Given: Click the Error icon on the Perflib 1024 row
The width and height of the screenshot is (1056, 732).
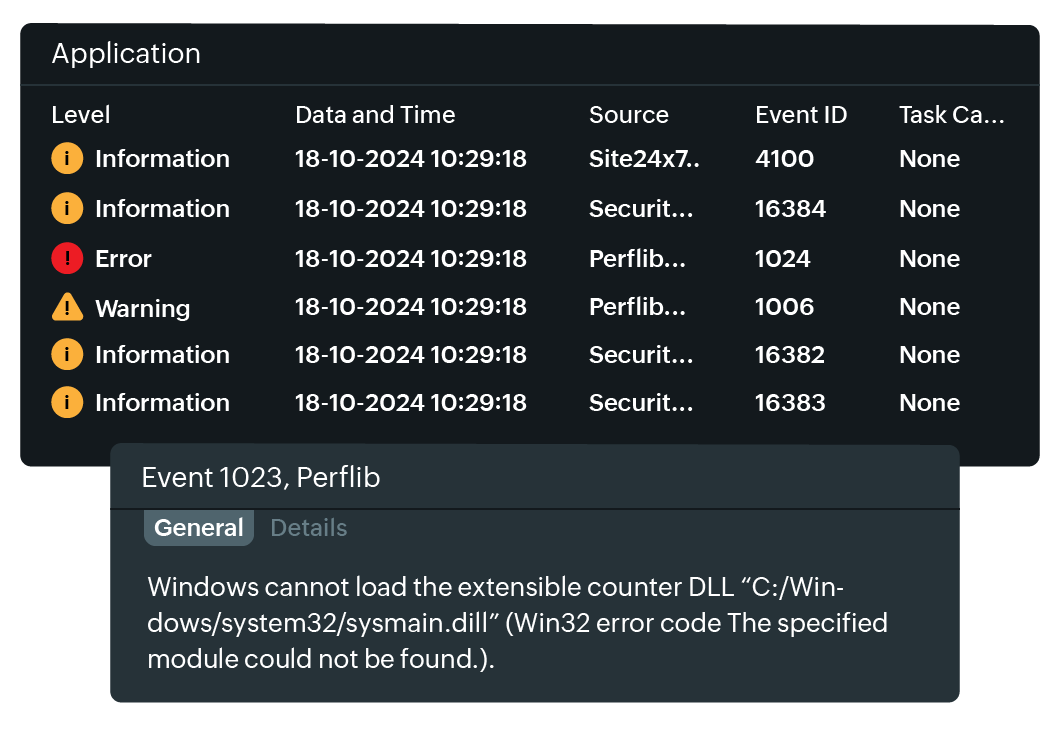Looking at the screenshot, I should [67, 258].
